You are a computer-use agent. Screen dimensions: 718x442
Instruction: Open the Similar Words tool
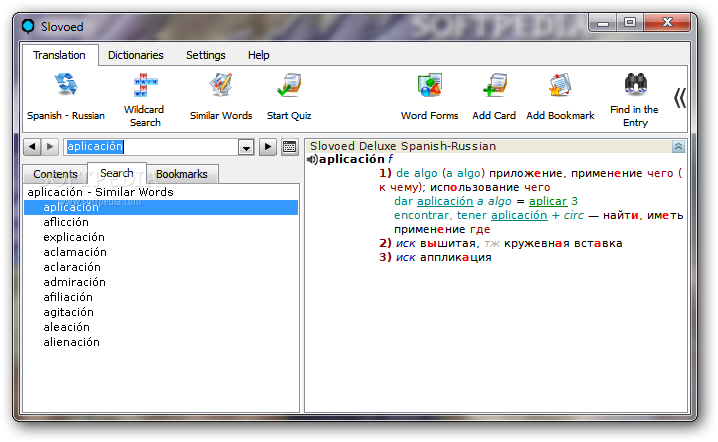point(221,96)
